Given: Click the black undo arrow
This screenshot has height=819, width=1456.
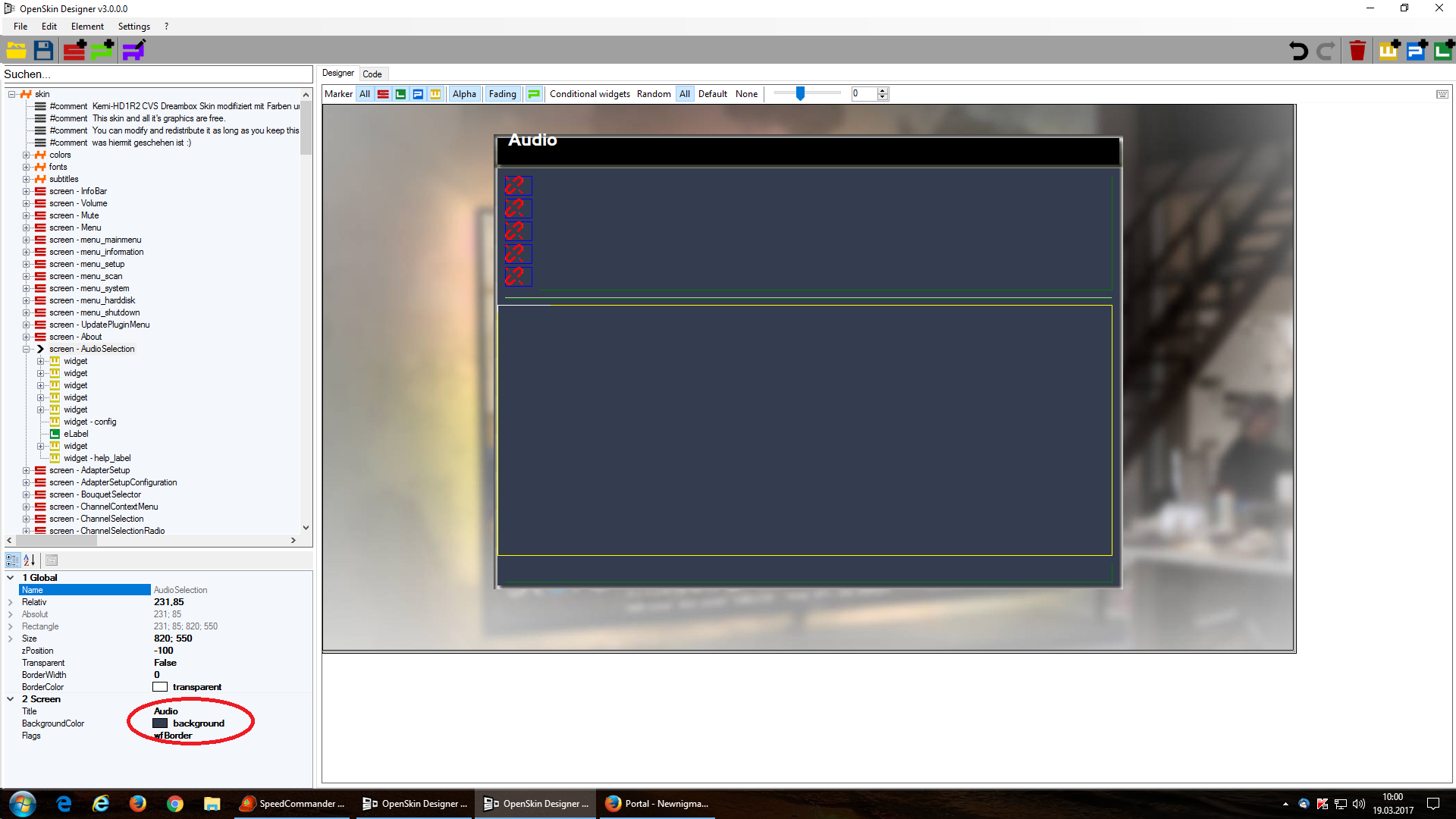Looking at the screenshot, I should pyautogui.click(x=1298, y=51).
